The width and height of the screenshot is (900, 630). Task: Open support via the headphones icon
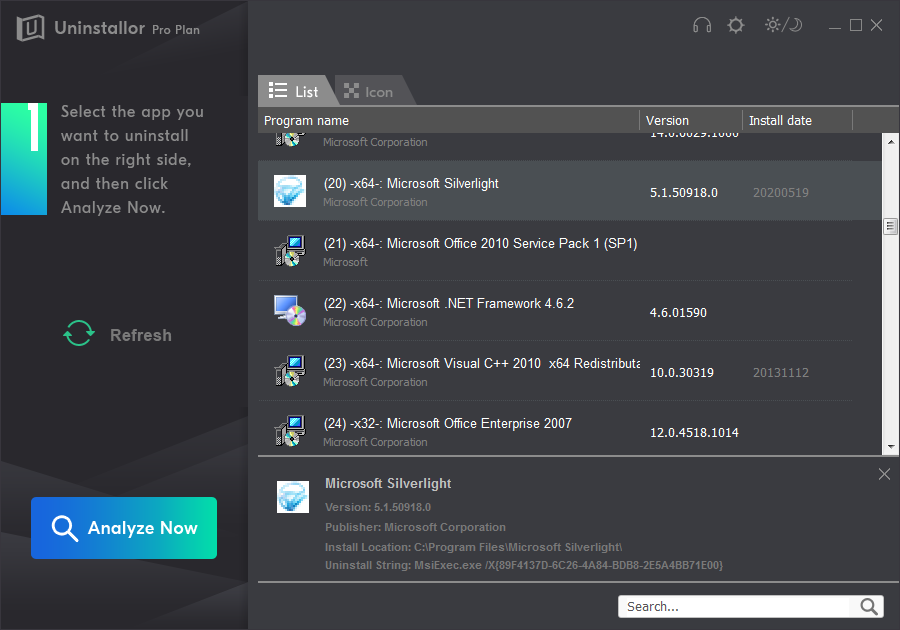[x=701, y=25]
